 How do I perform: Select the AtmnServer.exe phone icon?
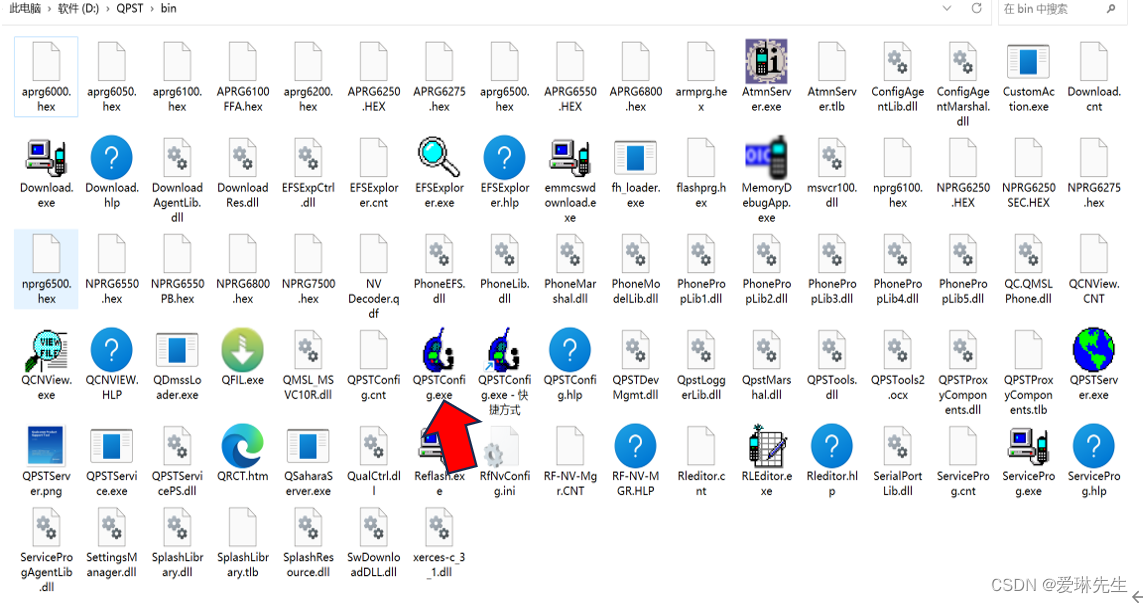click(x=766, y=61)
